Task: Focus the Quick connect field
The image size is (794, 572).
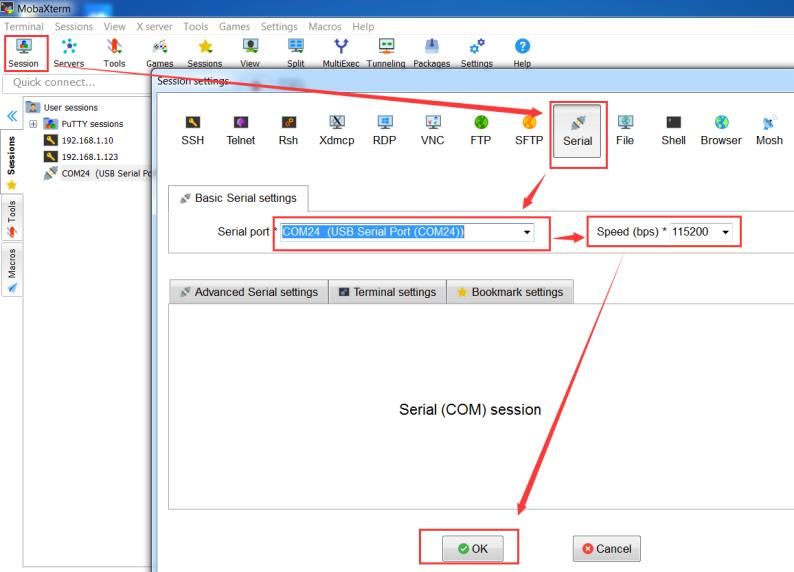Action: (76, 83)
